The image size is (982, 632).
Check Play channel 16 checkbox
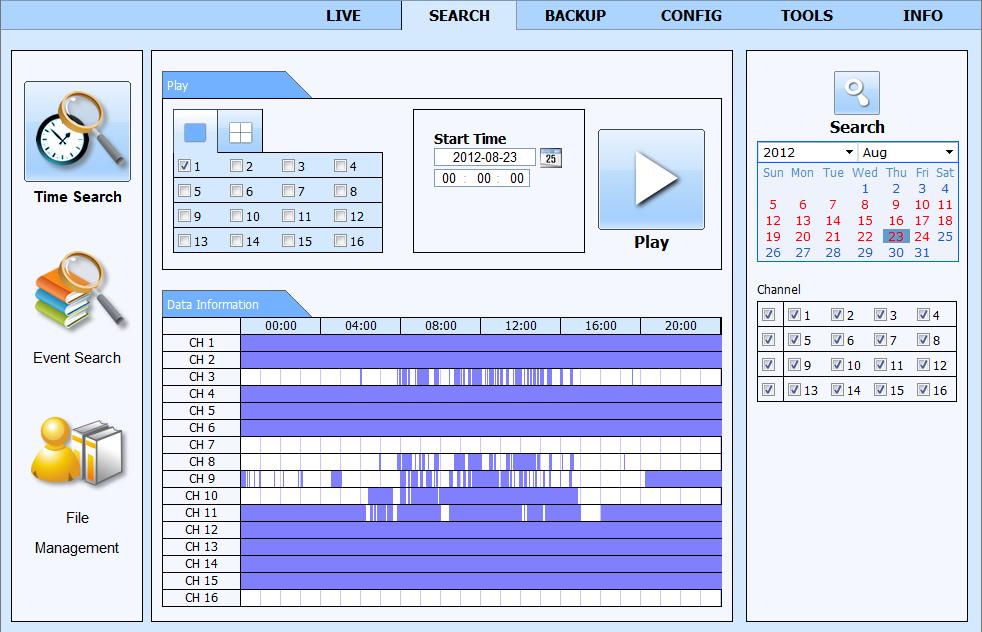click(x=340, y=241)
